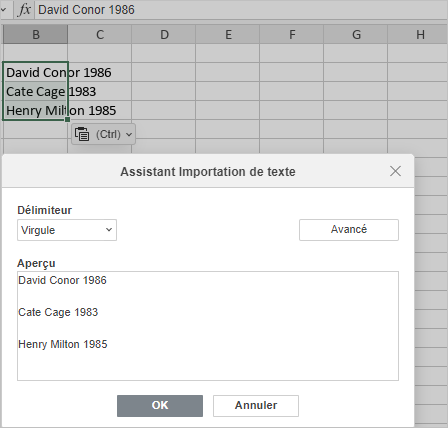The width and height of the screenshot is (448, 428).
Task: Click the fx insert function icon
Action: click(24, 10)
